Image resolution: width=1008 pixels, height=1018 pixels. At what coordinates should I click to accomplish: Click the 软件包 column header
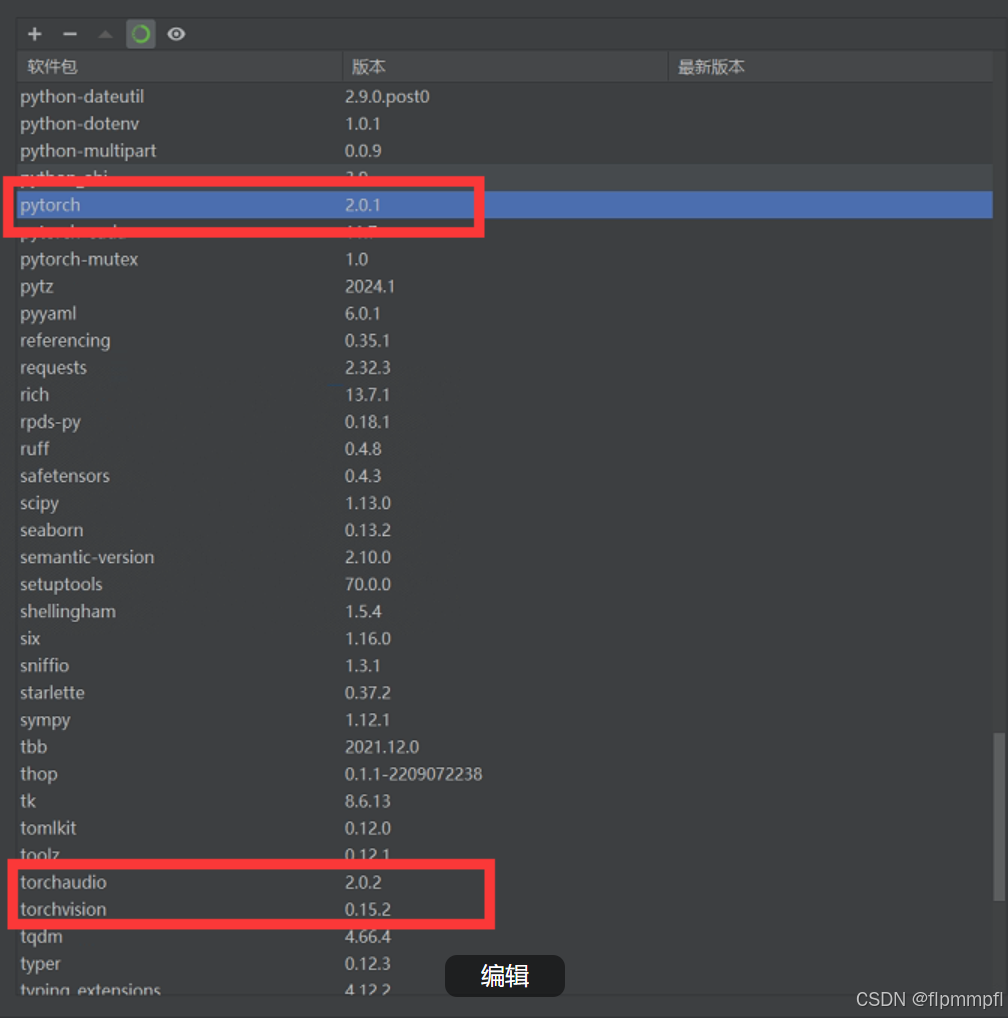click(x=179, y=66)
